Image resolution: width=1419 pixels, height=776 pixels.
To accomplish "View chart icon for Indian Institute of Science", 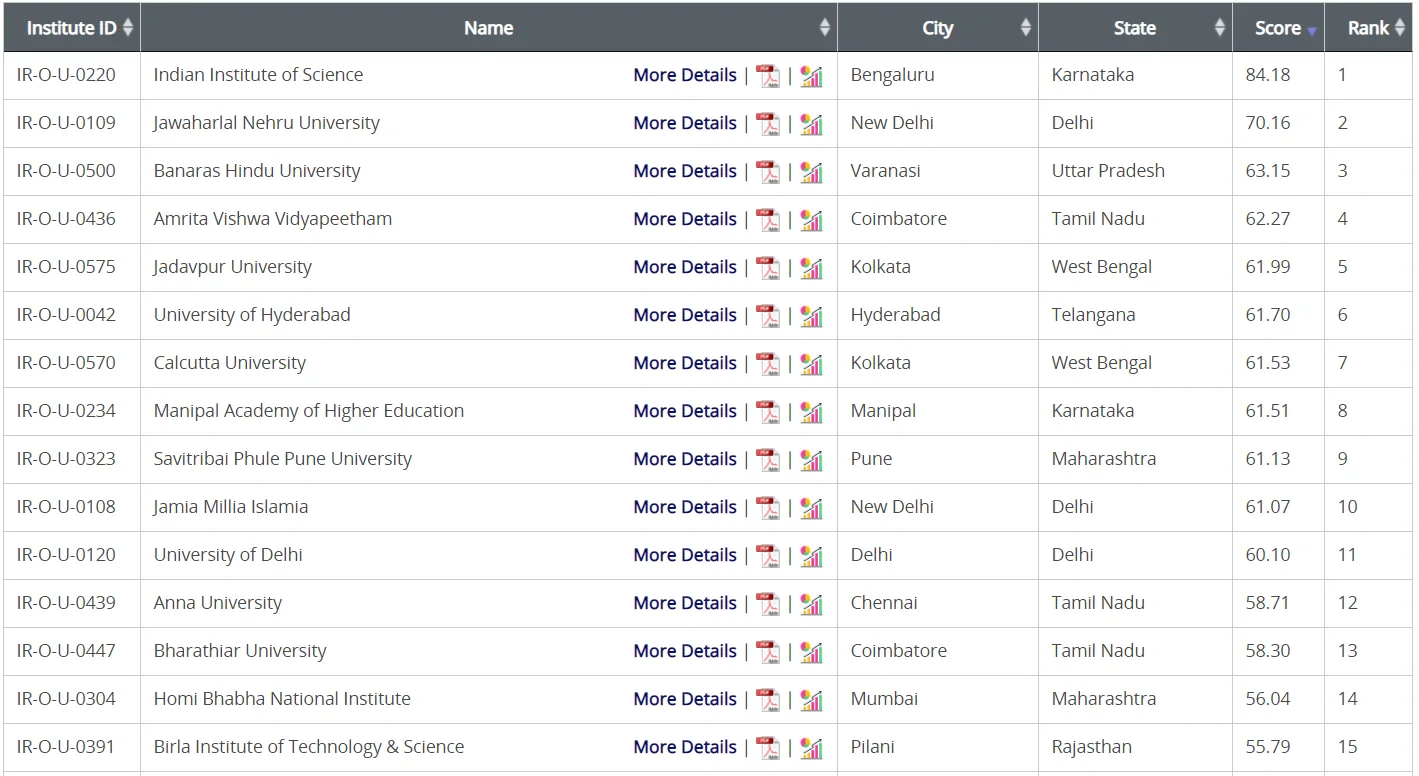I will click(x=811, y=76).
